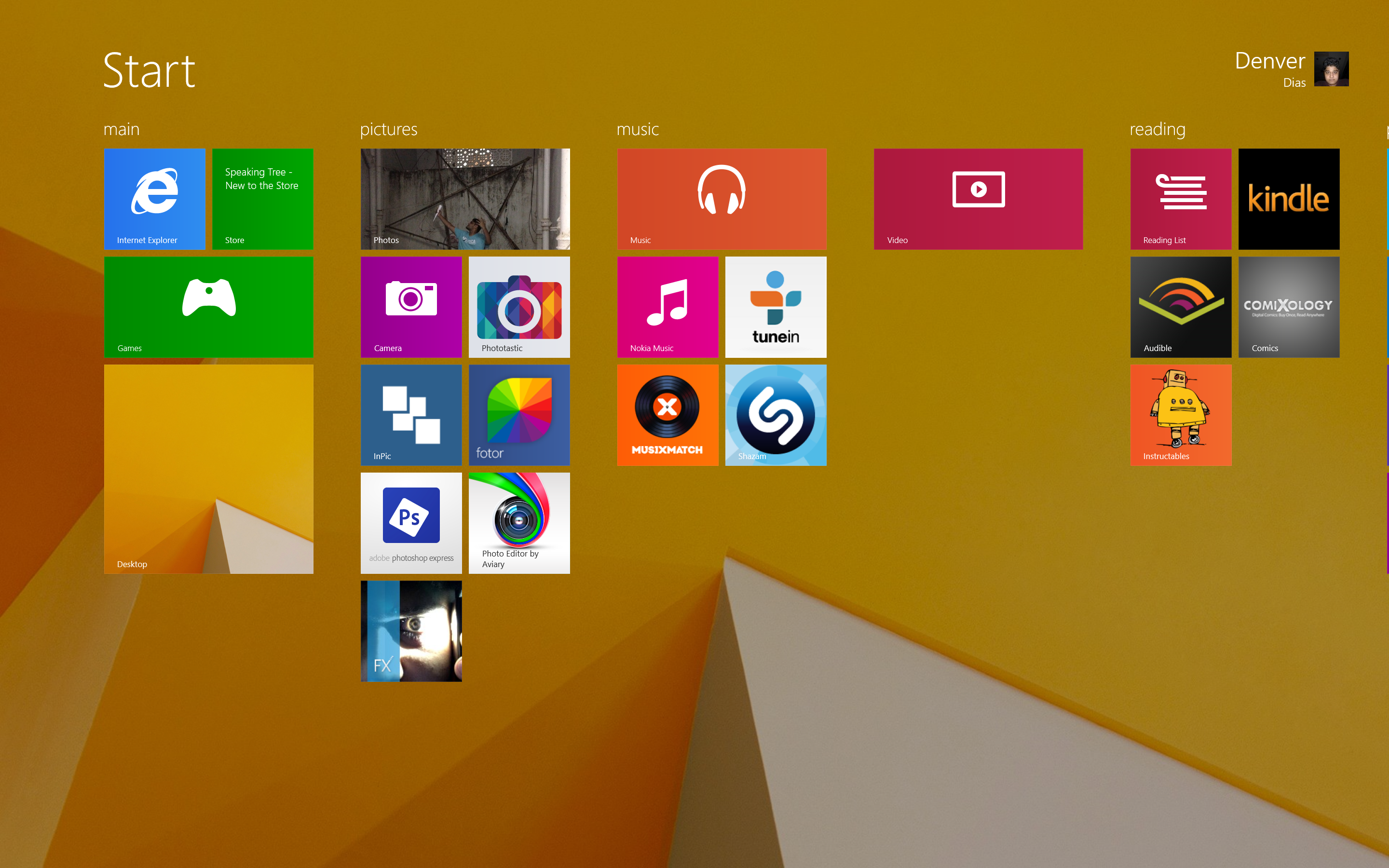The image size is (1389, 868).
Task: Open the Internet Explorer tile
Action: click(154, 199)
